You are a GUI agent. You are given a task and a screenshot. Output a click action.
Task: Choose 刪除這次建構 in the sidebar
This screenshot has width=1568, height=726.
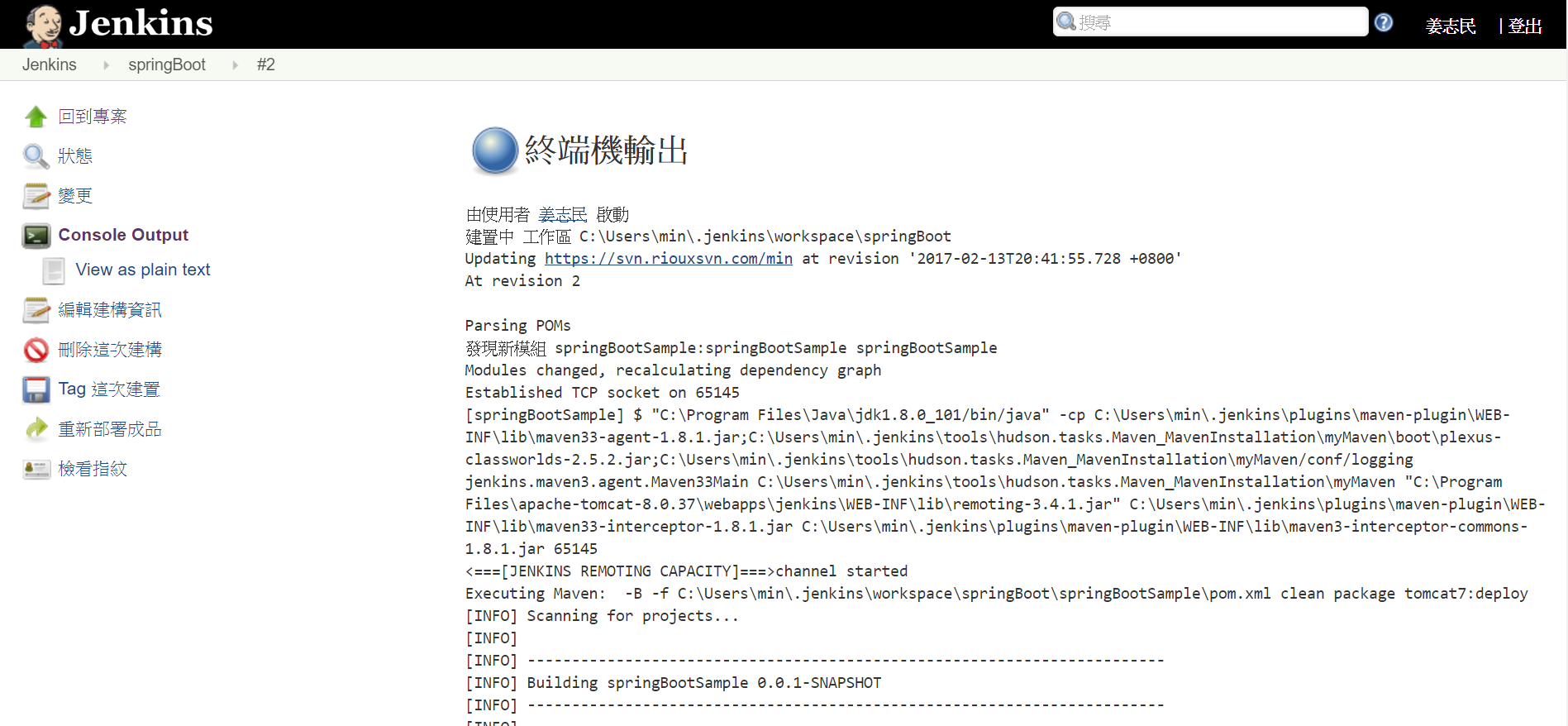[x=110, y=350]
